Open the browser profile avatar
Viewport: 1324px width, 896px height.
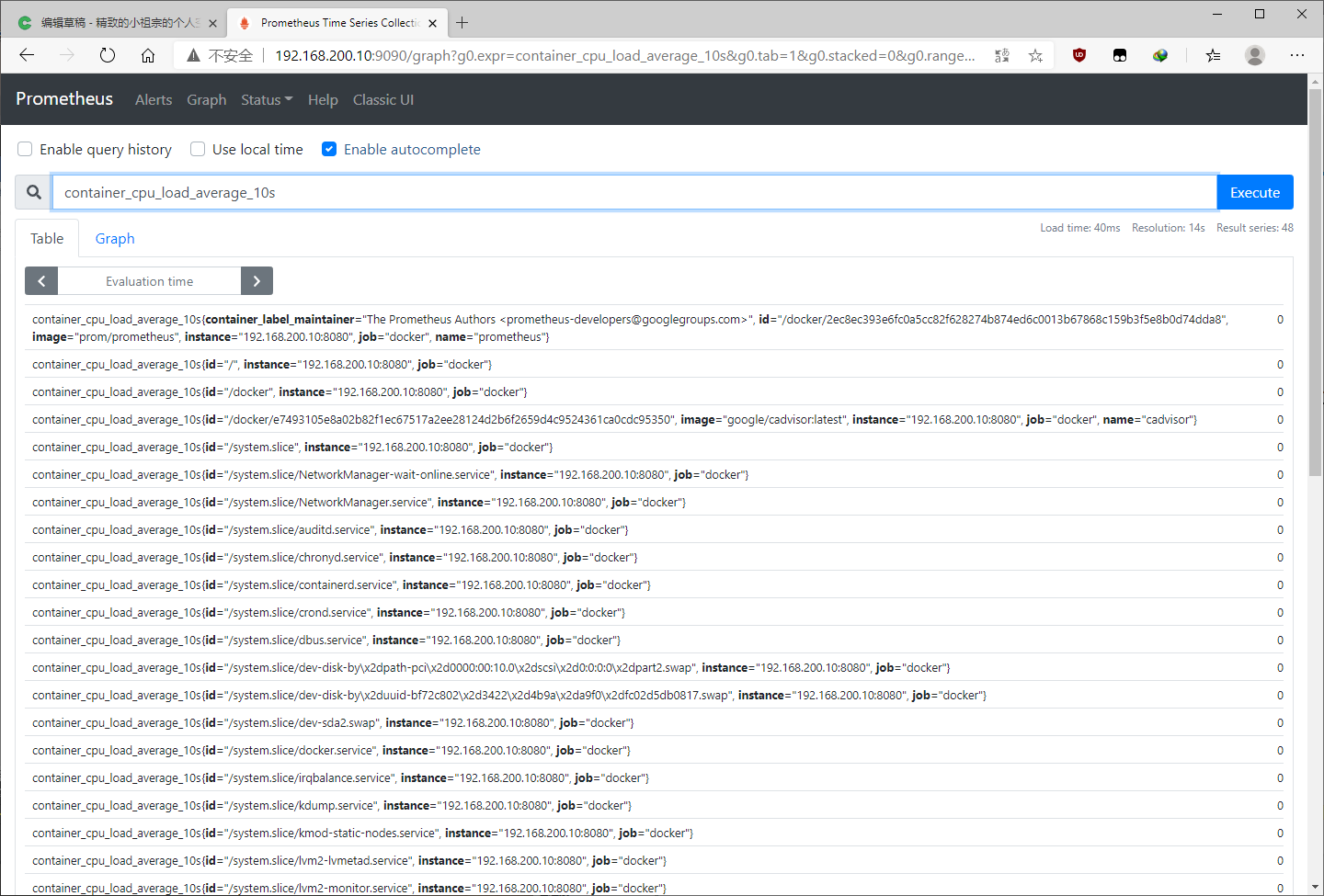click(x=1255, y=55)
